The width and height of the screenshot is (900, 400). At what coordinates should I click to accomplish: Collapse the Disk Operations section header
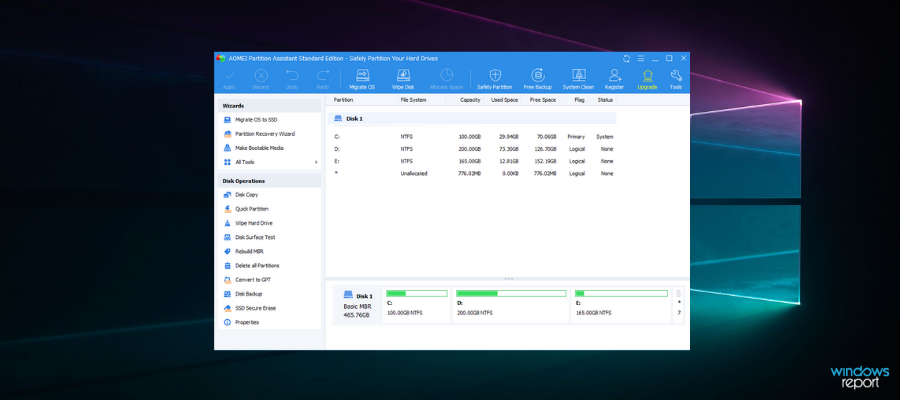point(269,181)
